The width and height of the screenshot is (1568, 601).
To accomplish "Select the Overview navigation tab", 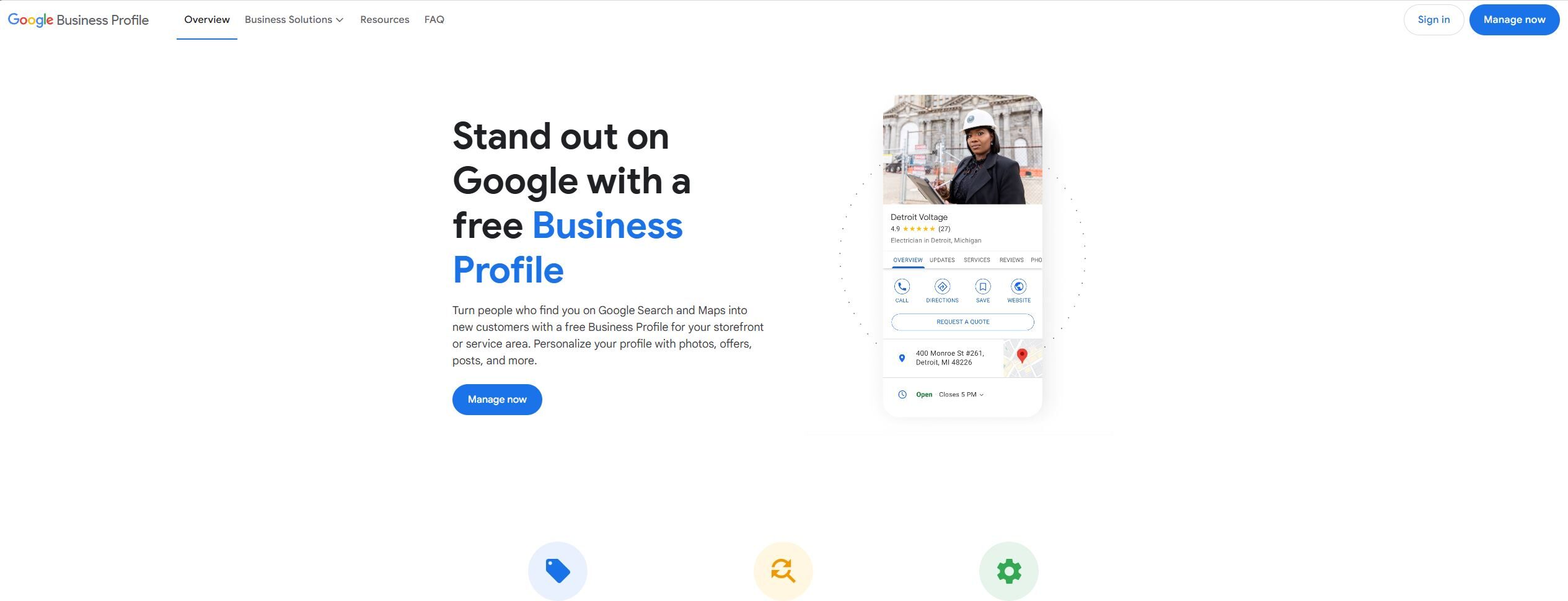I will pos(207,20).
